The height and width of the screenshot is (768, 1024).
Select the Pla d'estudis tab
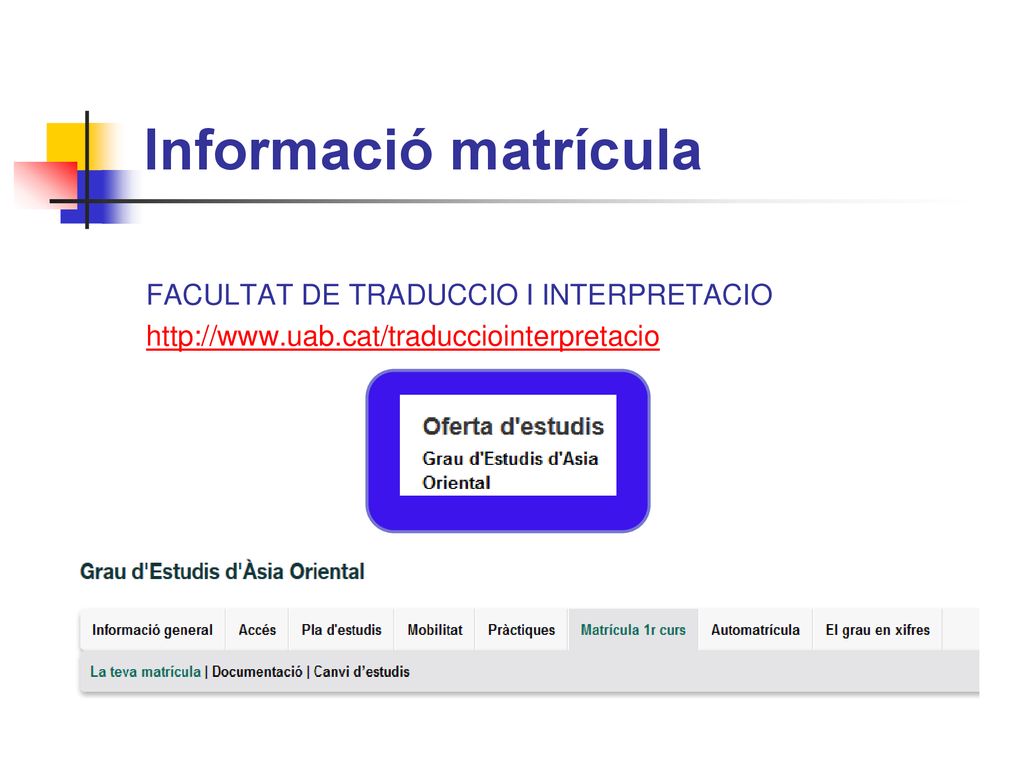(x=341, y=630)
